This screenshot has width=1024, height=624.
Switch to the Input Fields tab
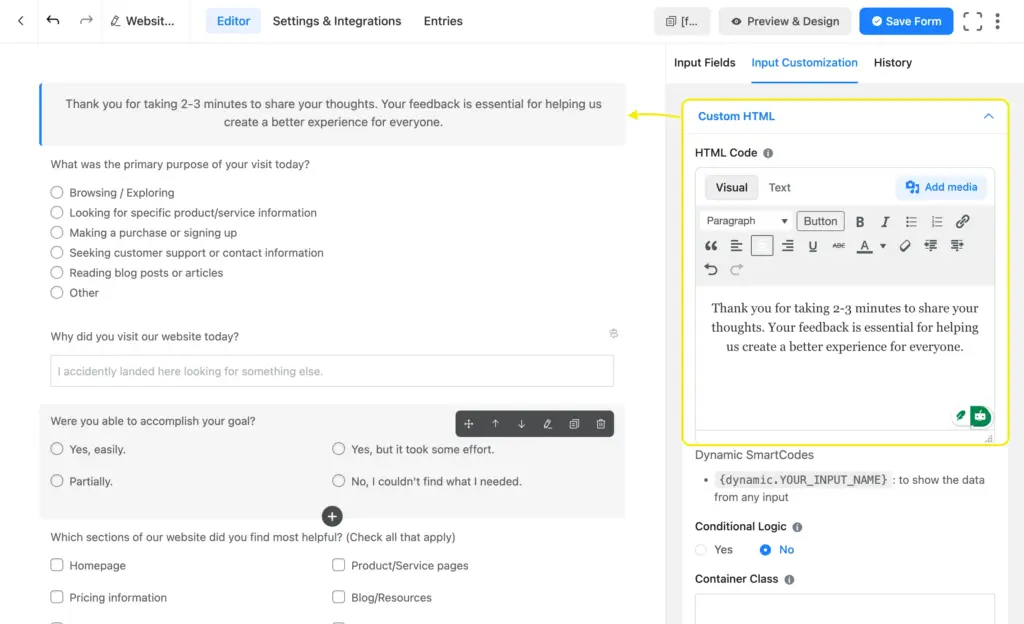704,62
